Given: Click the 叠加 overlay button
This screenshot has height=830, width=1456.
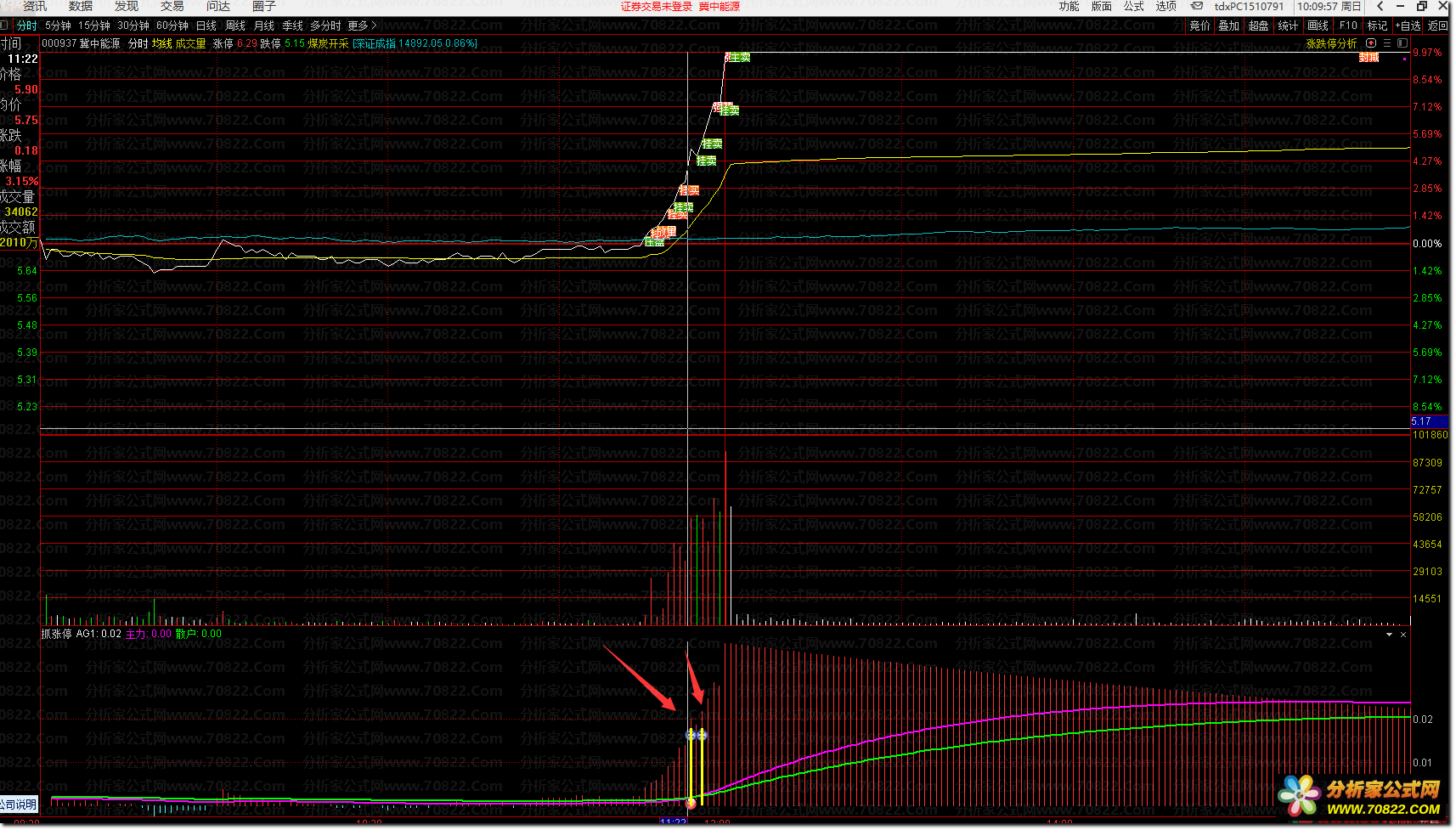Looking at the screenshot, I should [x=1229, y=25].
